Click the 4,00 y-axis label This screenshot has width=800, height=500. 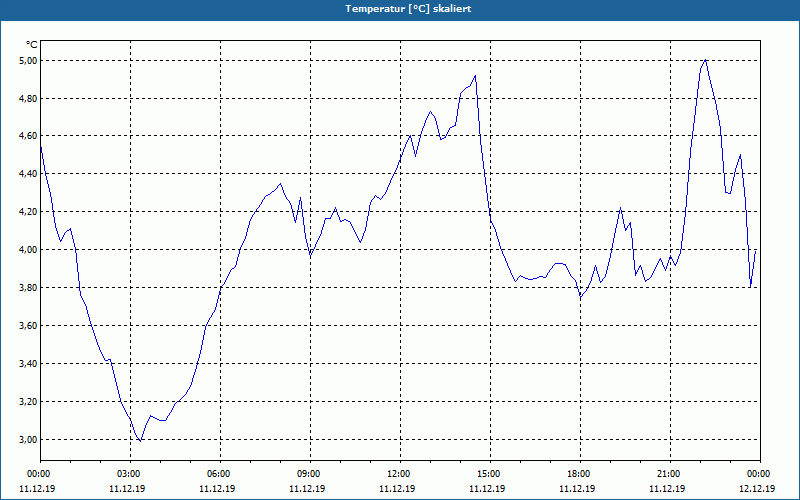pyautogui.click(x=29, y=249)
